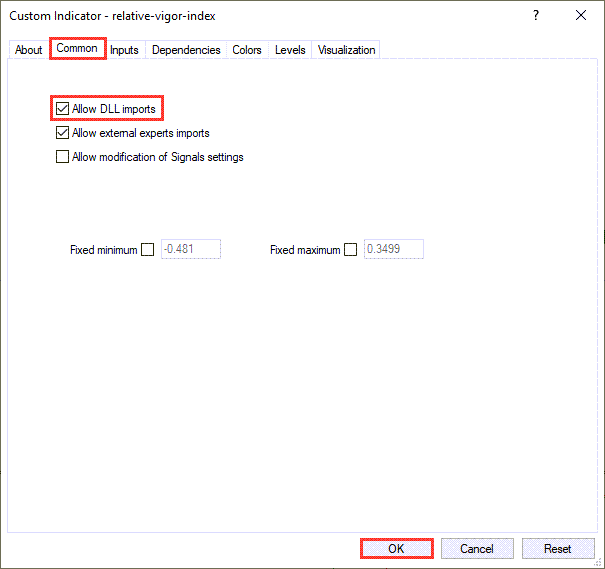This screenshot has height=569, width=605.
Task: Switch to the Levels tab
Action: [290, 50]
